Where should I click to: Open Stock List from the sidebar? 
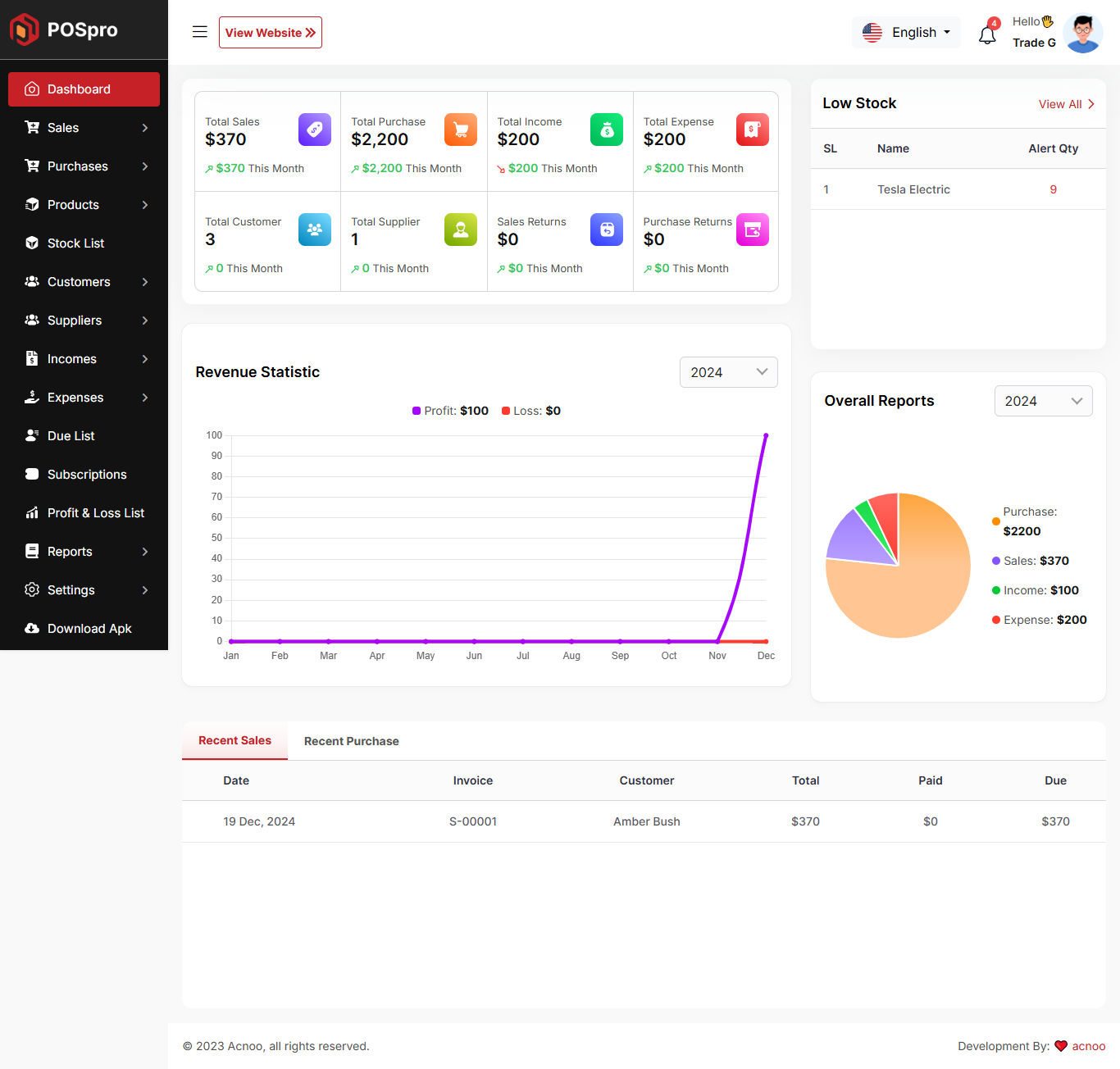coord(75,243)
